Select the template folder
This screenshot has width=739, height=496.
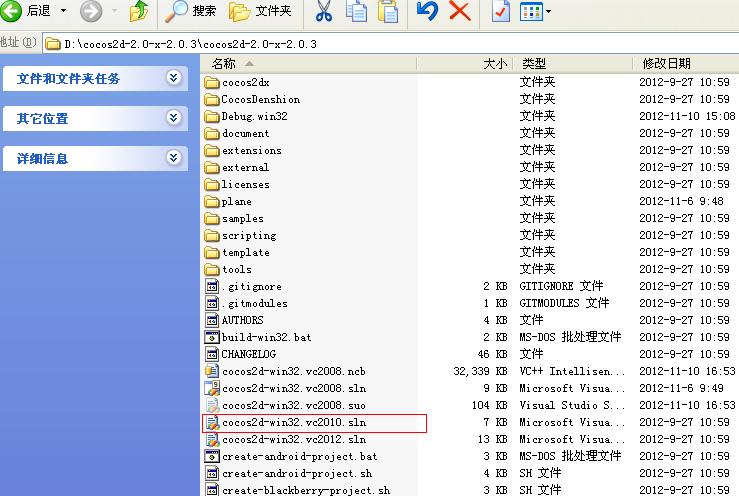237,252
